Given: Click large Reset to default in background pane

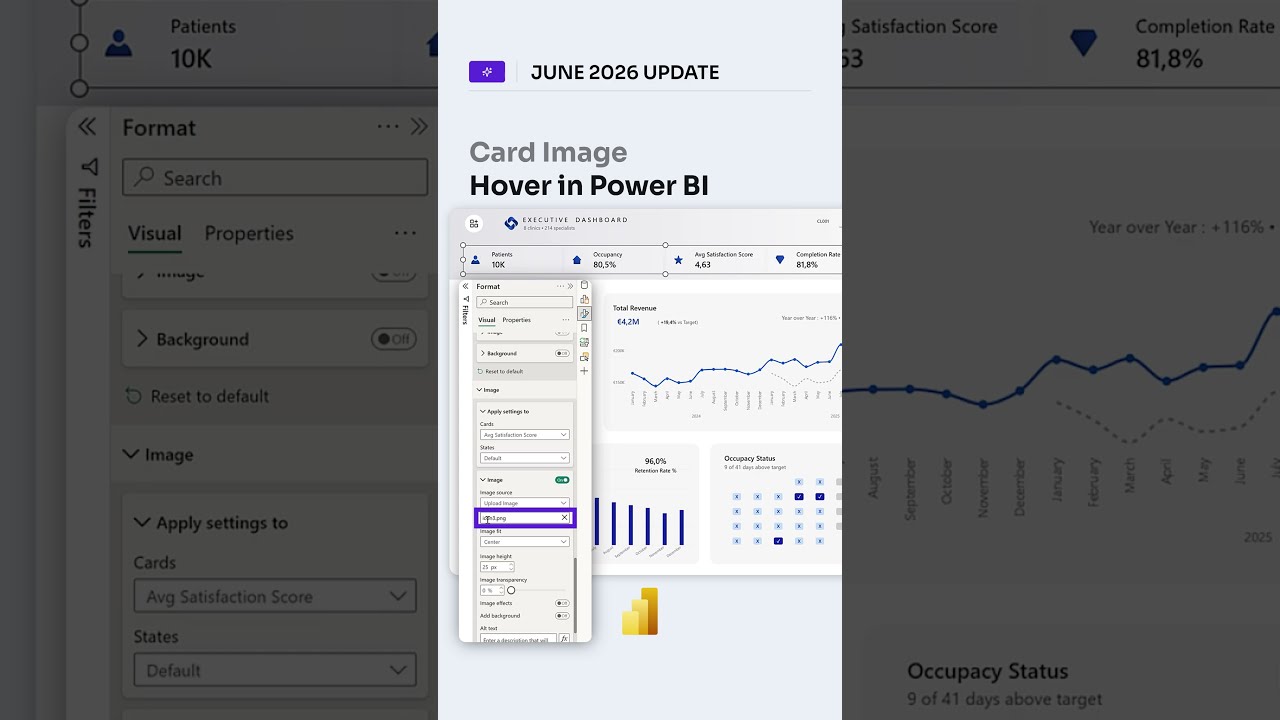Looking at the screenshot, I should click(197, 396).
